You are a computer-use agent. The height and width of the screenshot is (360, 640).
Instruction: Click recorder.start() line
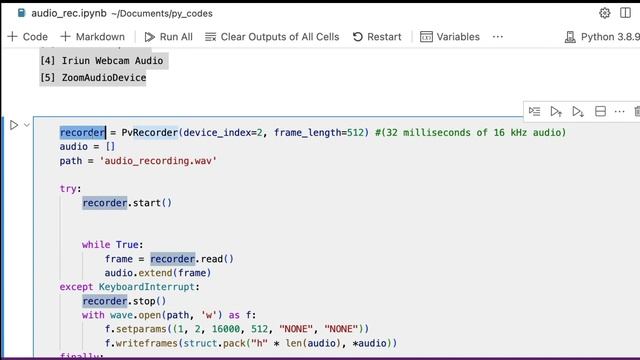click(x=127, y=203)
